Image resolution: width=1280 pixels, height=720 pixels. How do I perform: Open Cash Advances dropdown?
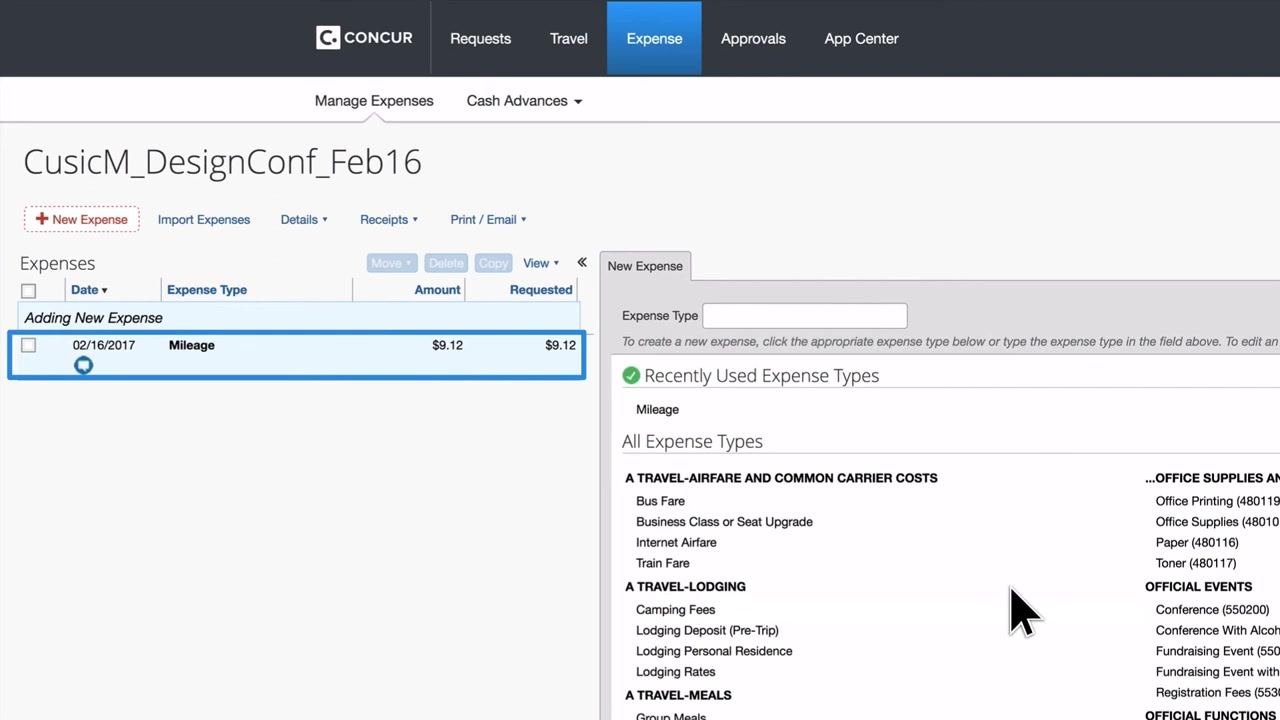click(524, 101)
